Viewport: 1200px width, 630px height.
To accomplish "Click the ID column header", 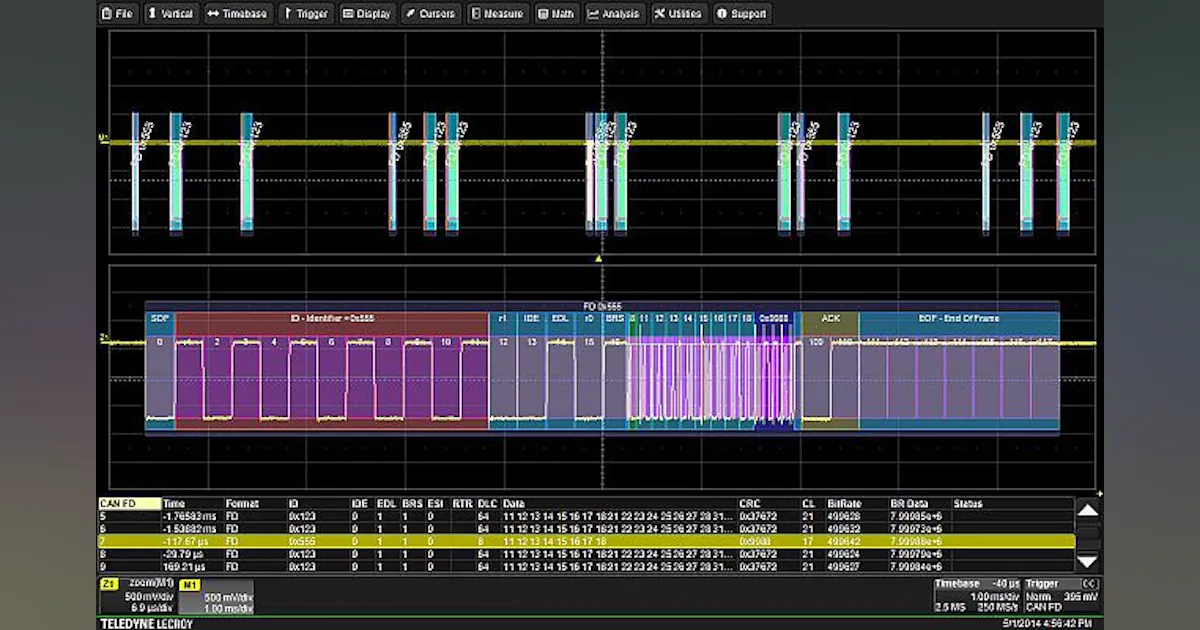I will (293, 504).
